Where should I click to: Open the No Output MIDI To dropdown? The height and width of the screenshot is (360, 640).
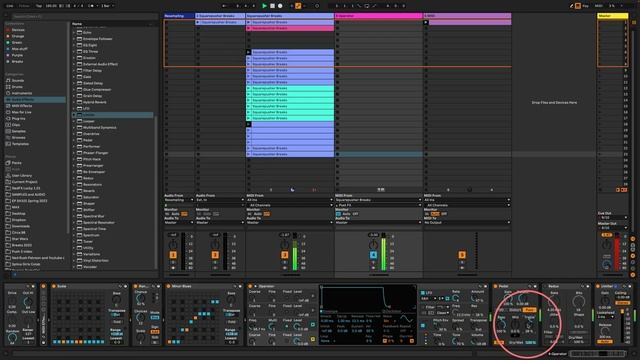[467, 222]
